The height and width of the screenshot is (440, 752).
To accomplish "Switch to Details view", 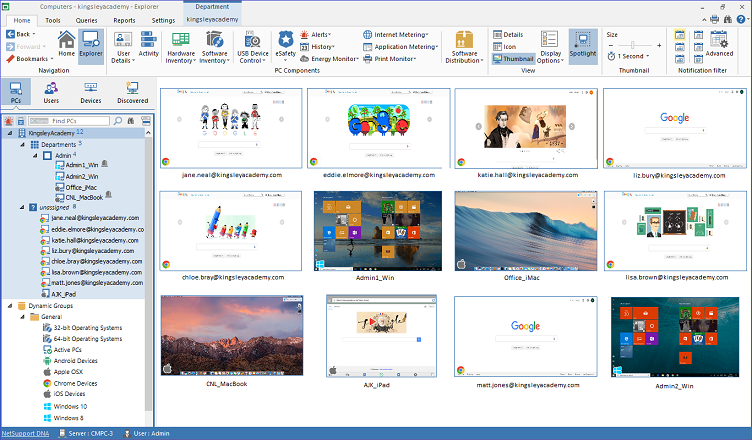I will 508,35.
